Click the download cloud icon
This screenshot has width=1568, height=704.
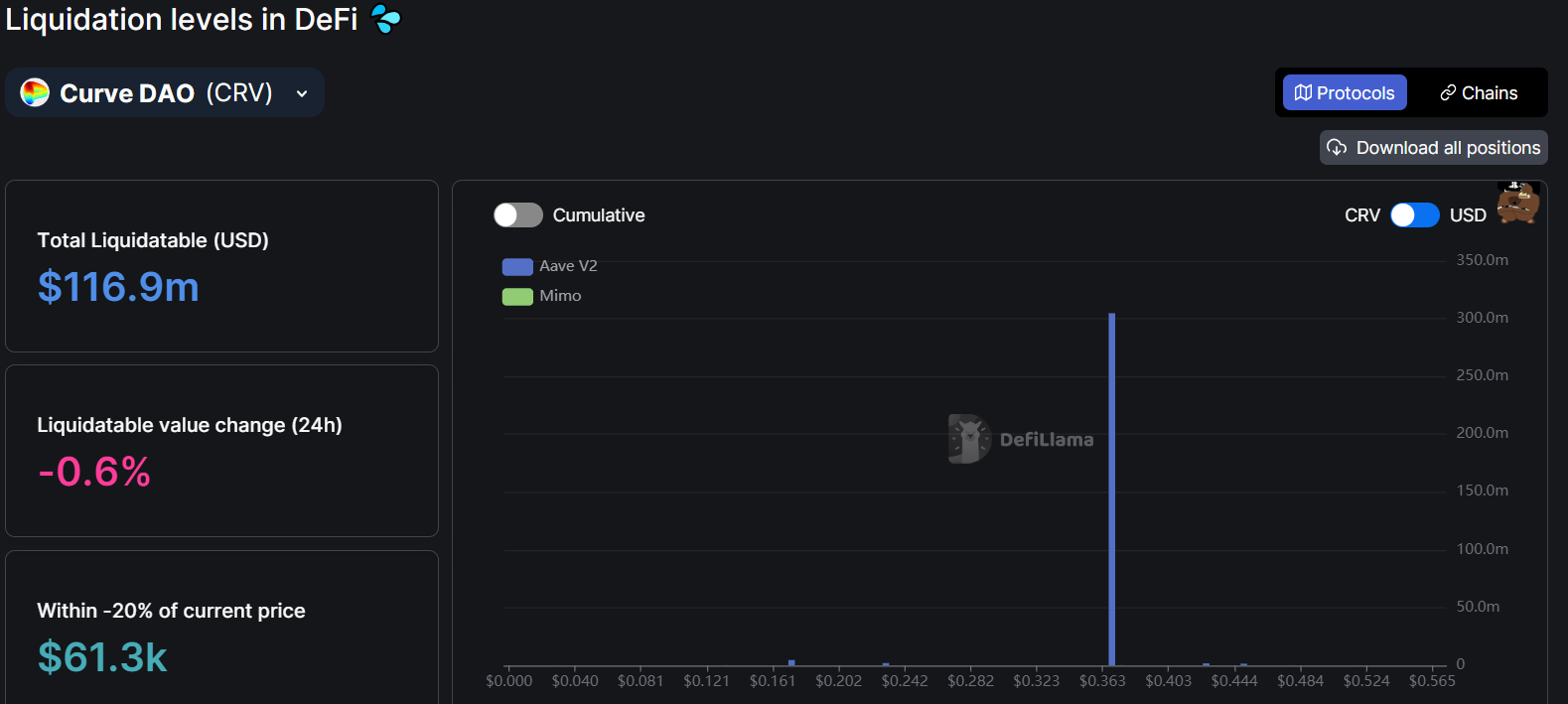1337,148
